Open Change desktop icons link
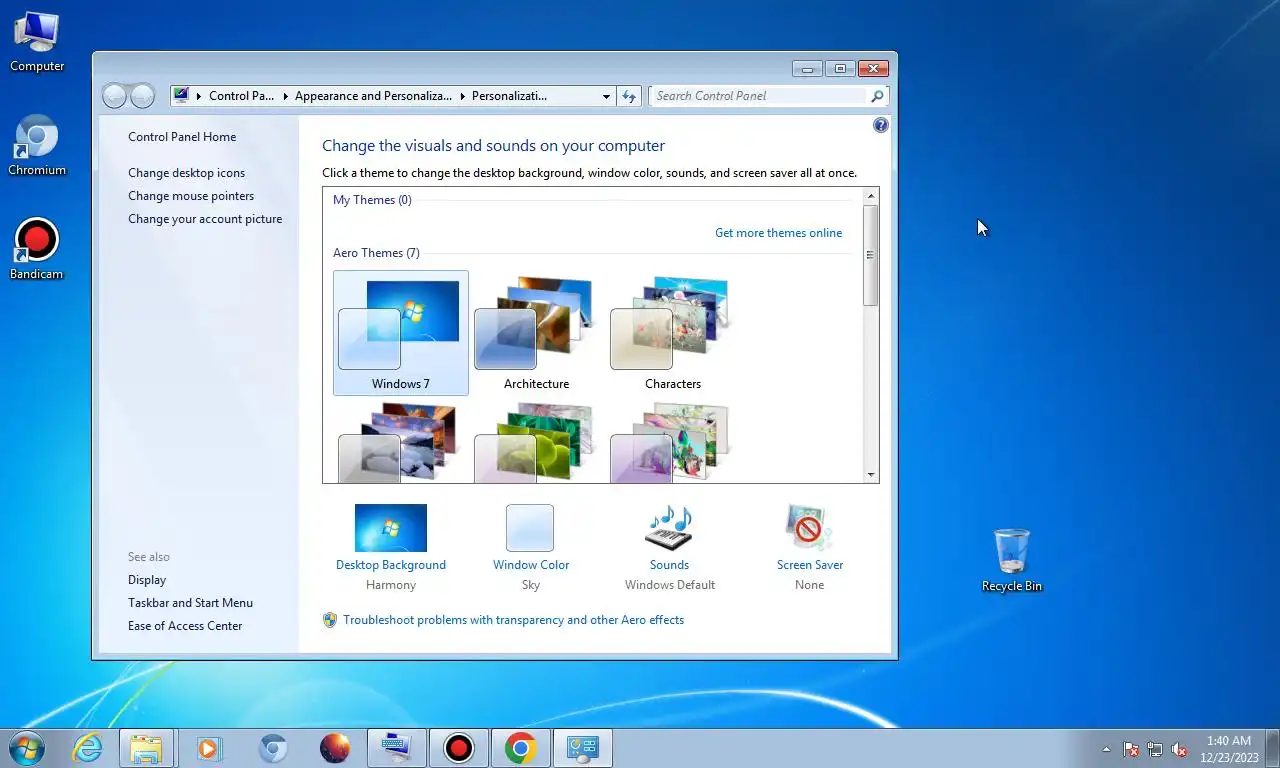The height and width of the screenshot is (768, 1280). pyautogui.click(x=186, y=173)
